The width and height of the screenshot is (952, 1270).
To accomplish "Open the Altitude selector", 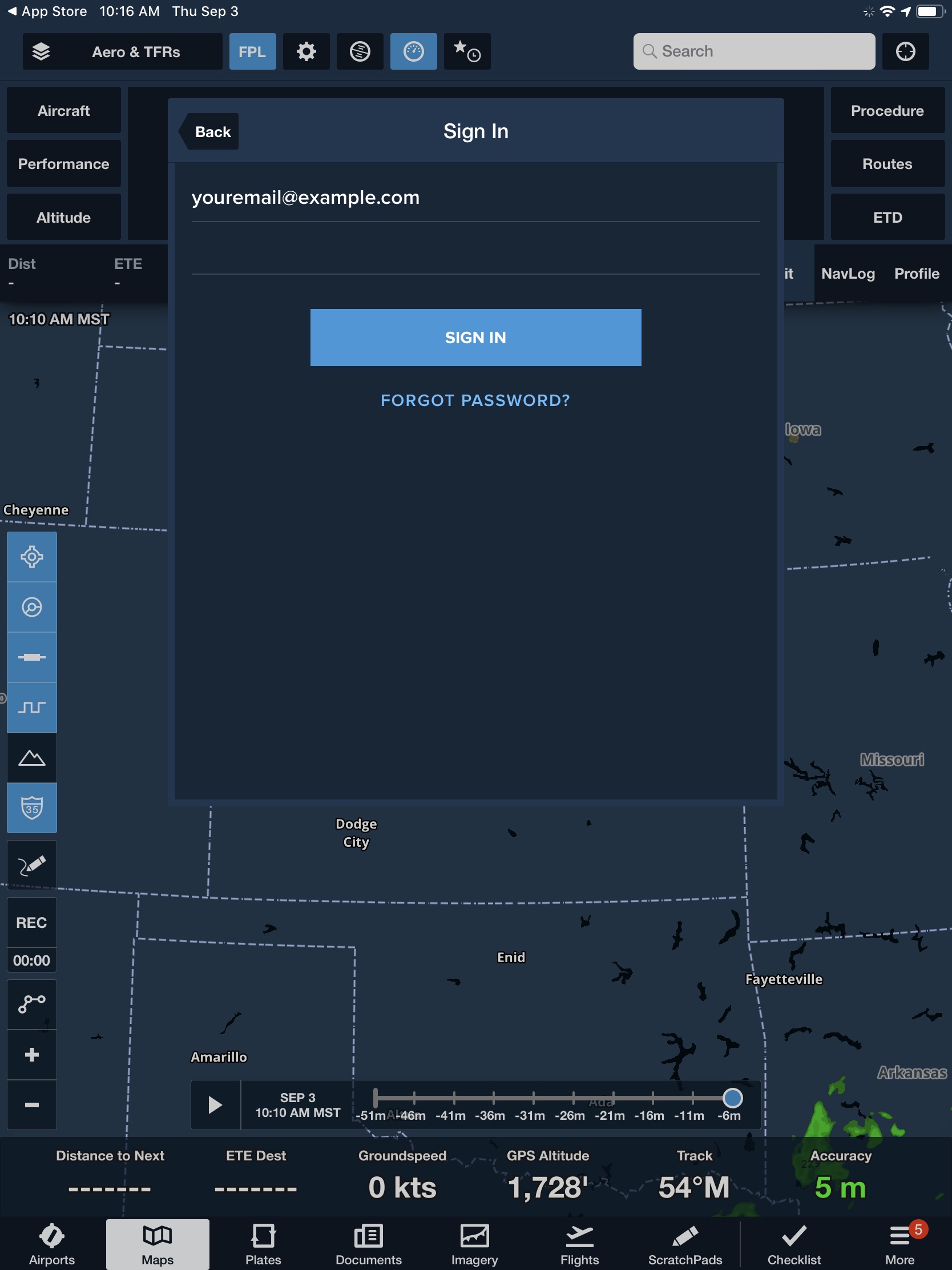I will tap(64, 218).
